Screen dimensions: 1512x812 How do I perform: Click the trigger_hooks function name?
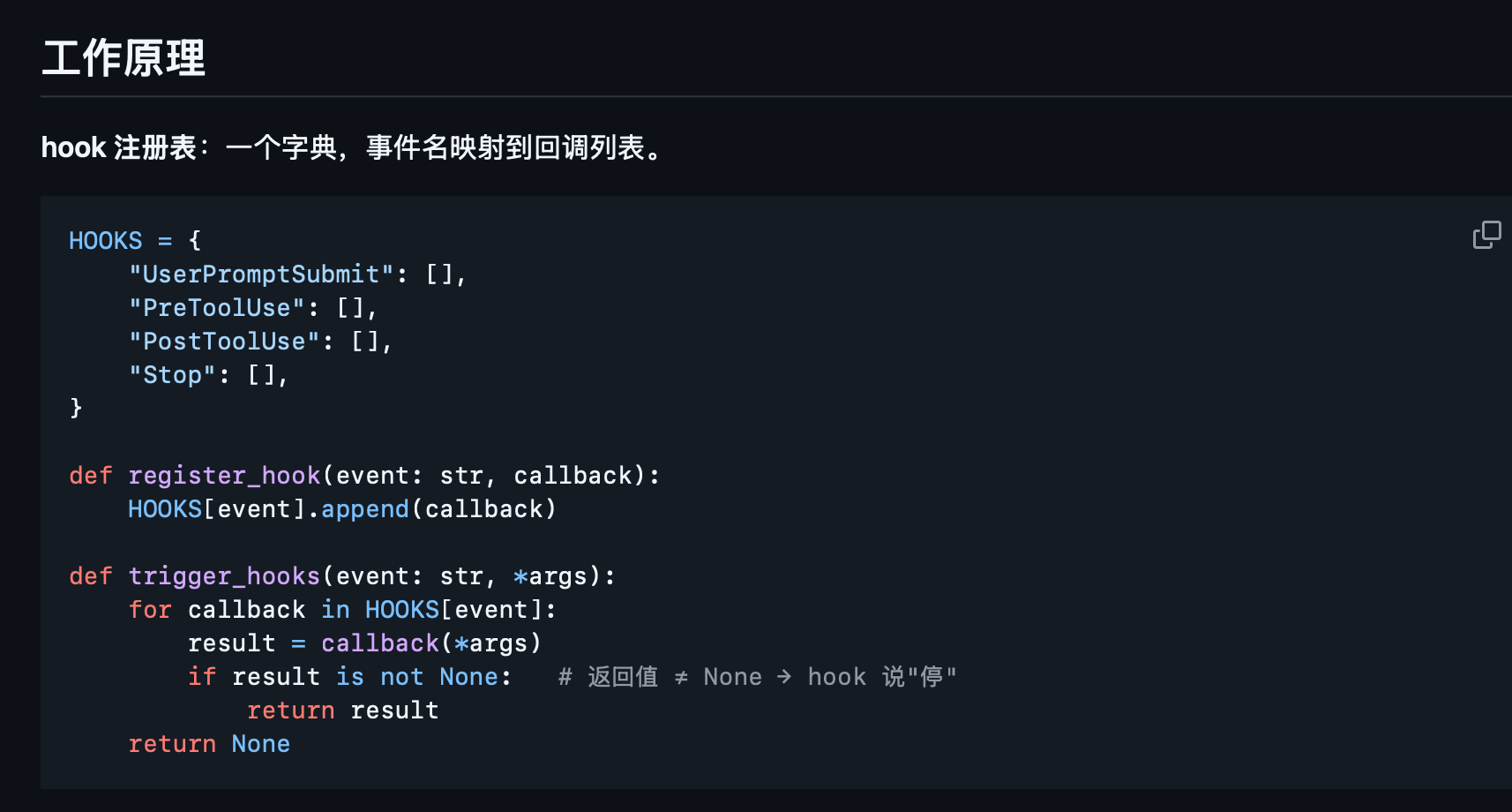[x=224, y=575]
